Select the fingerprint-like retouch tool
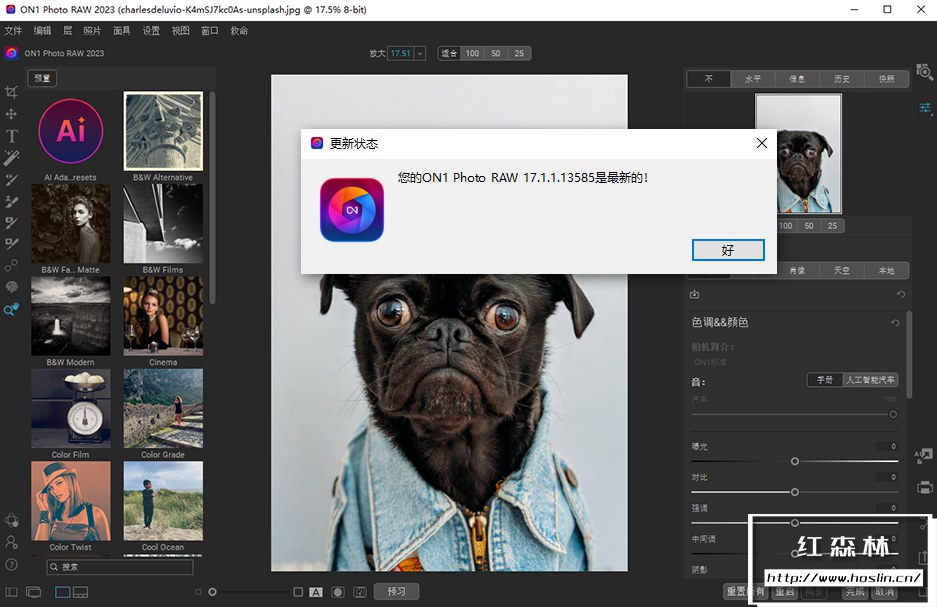The height and width of the screenshot is (607, 937). click(x=11, y=287)
